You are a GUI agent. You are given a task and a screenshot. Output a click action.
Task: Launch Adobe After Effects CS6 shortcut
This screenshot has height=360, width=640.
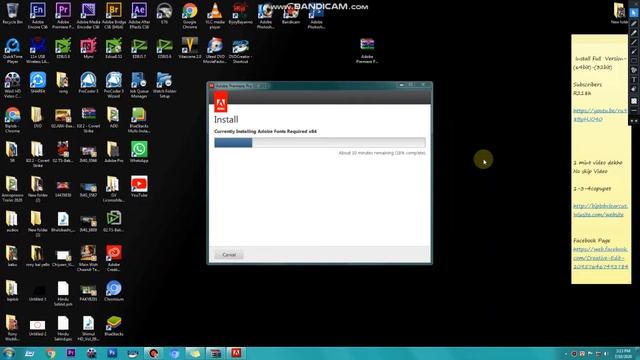(x=139, y=15)
